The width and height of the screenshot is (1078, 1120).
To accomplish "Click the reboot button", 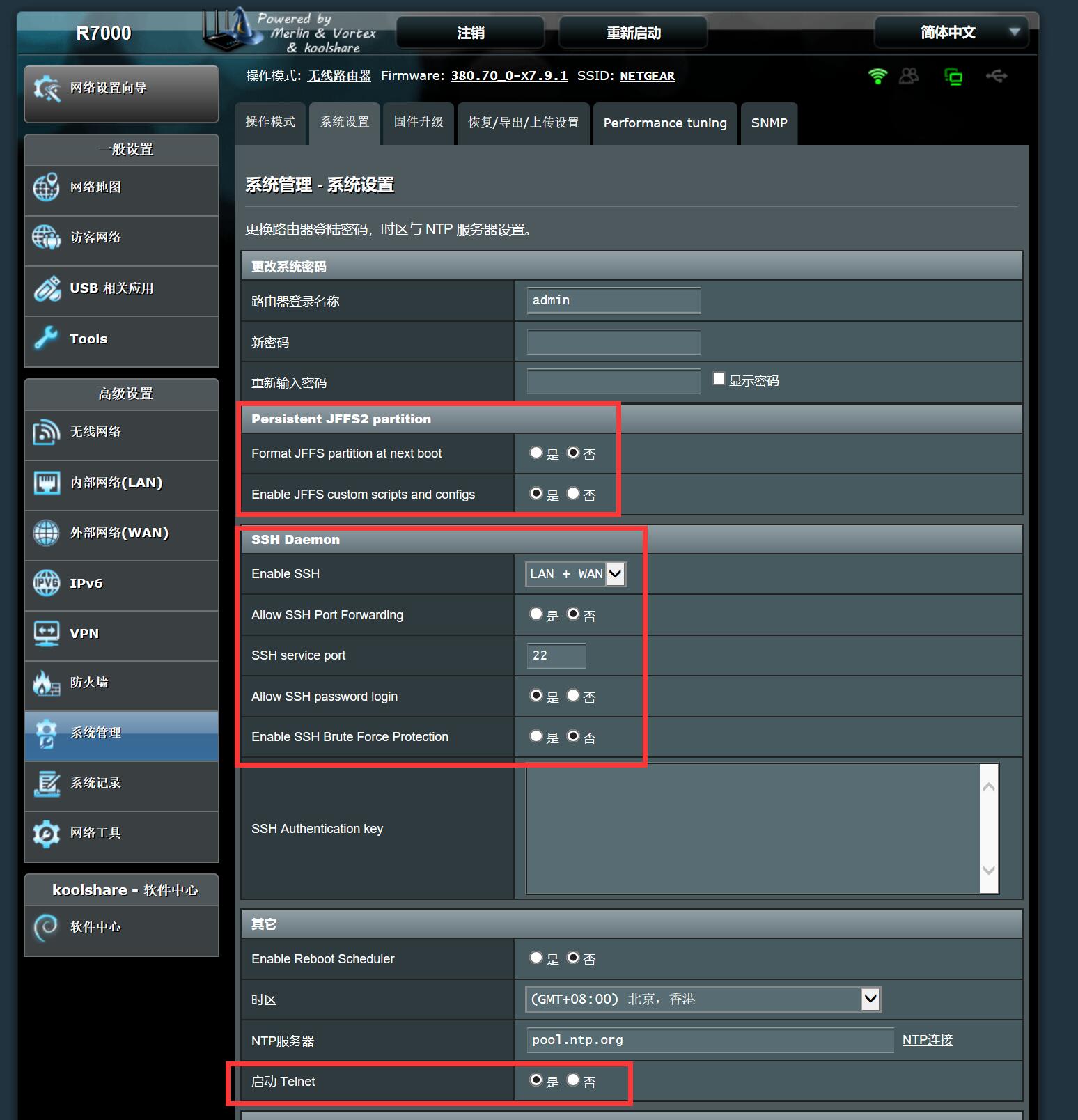I will tap(634, 33).
